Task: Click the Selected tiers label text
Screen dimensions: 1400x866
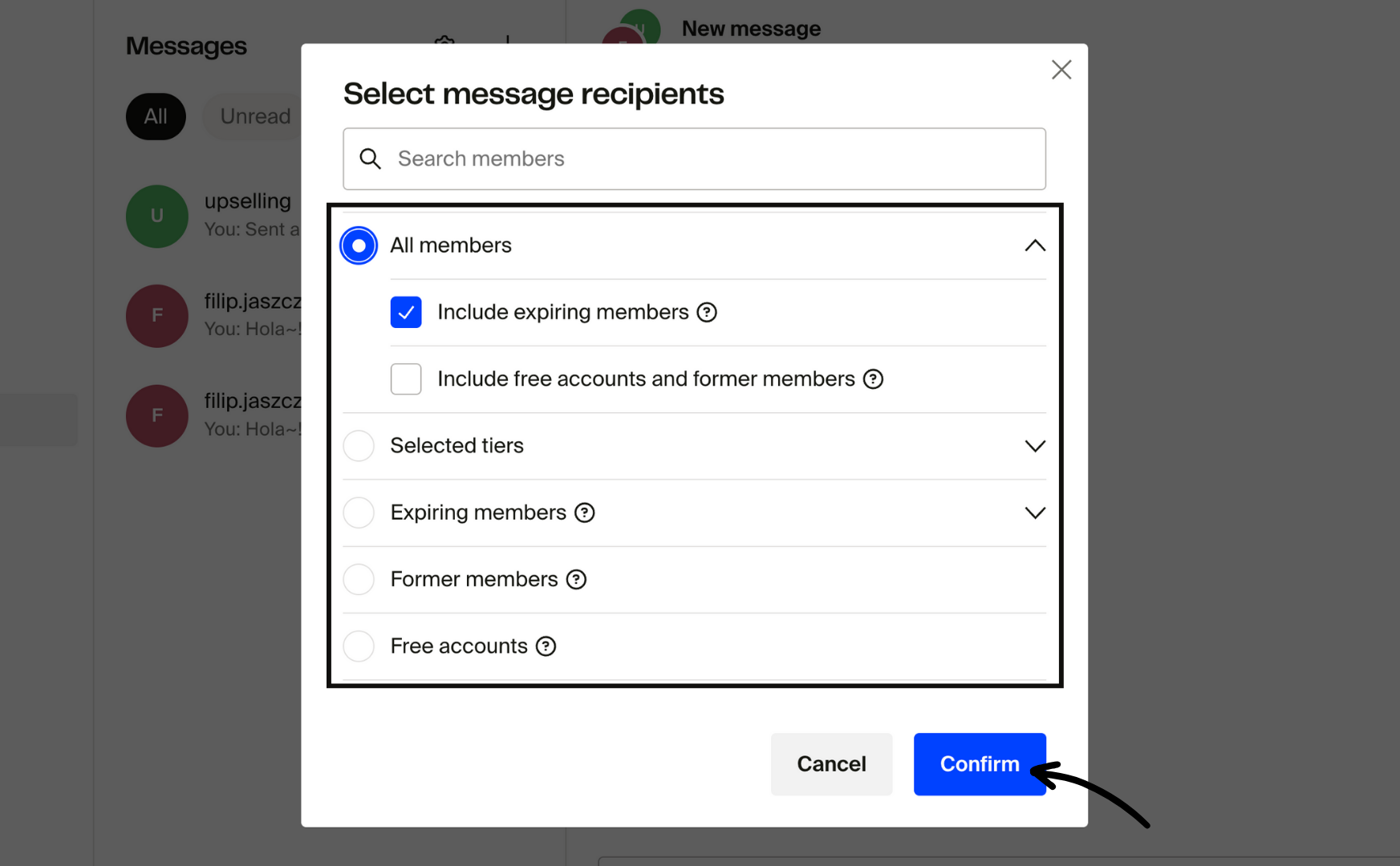Action: click(x=457, y=446)
